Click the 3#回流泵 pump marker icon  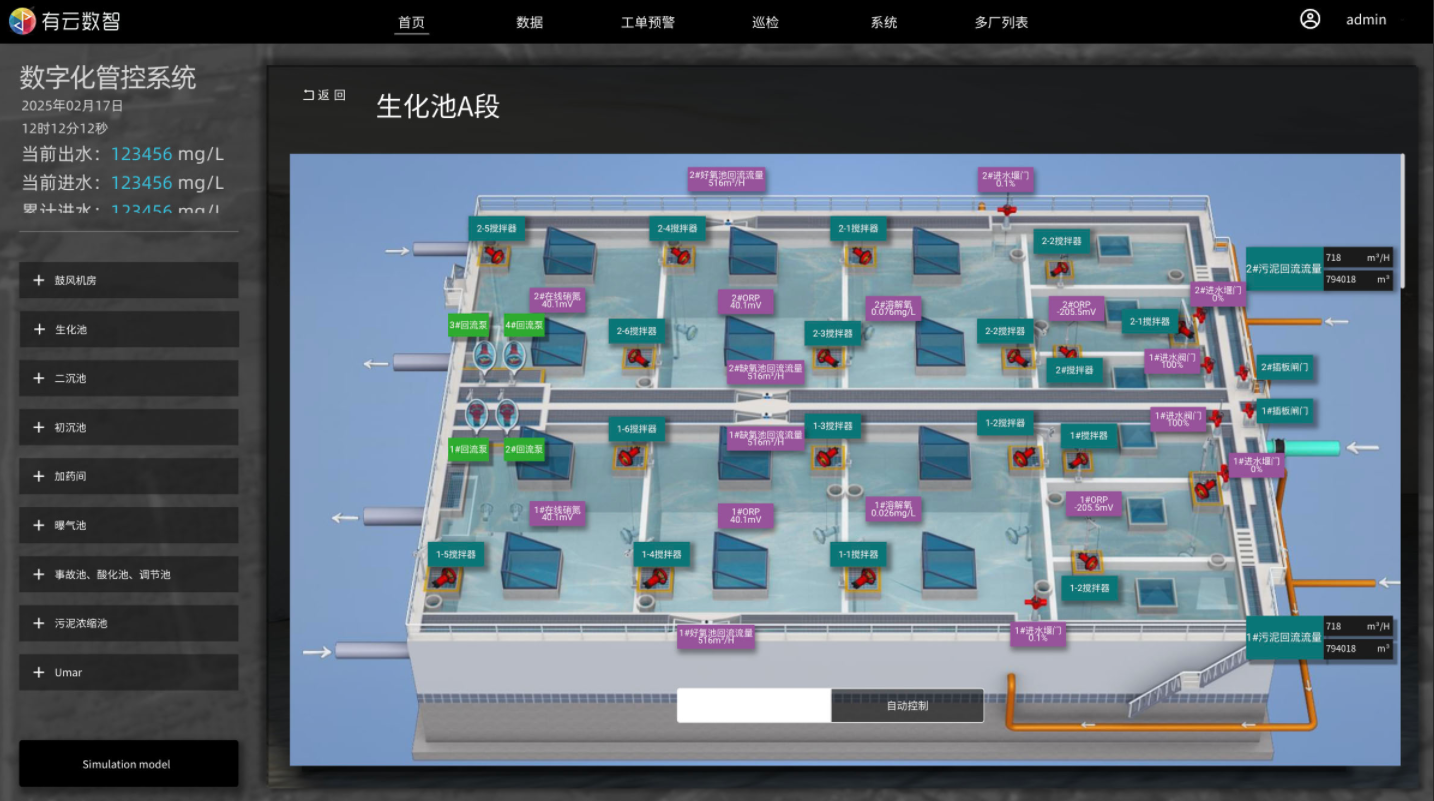click(484, 354)
